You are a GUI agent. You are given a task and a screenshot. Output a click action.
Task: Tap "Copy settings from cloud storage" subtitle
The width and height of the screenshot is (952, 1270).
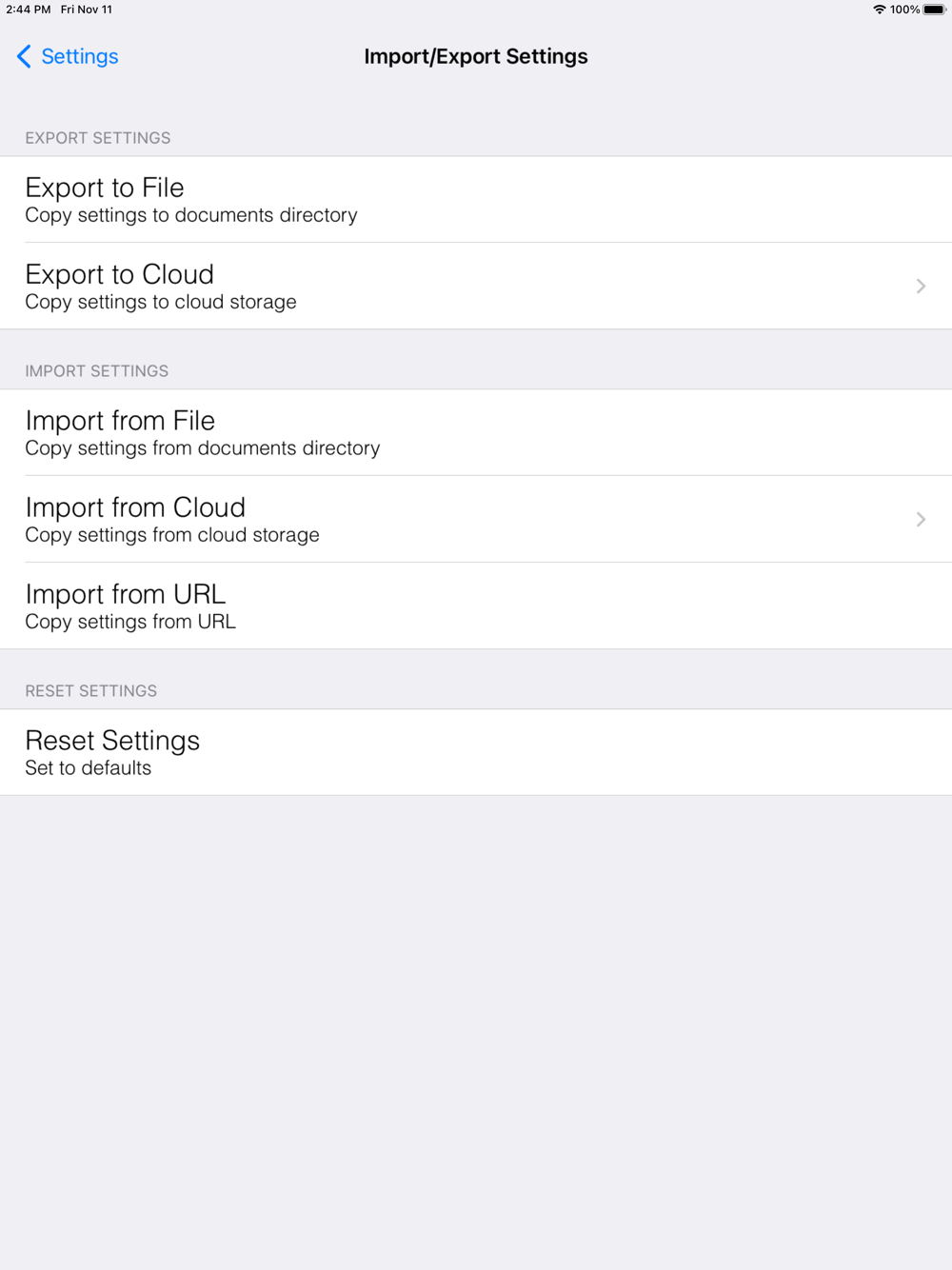pyautogui.click(x=172, y=535)
